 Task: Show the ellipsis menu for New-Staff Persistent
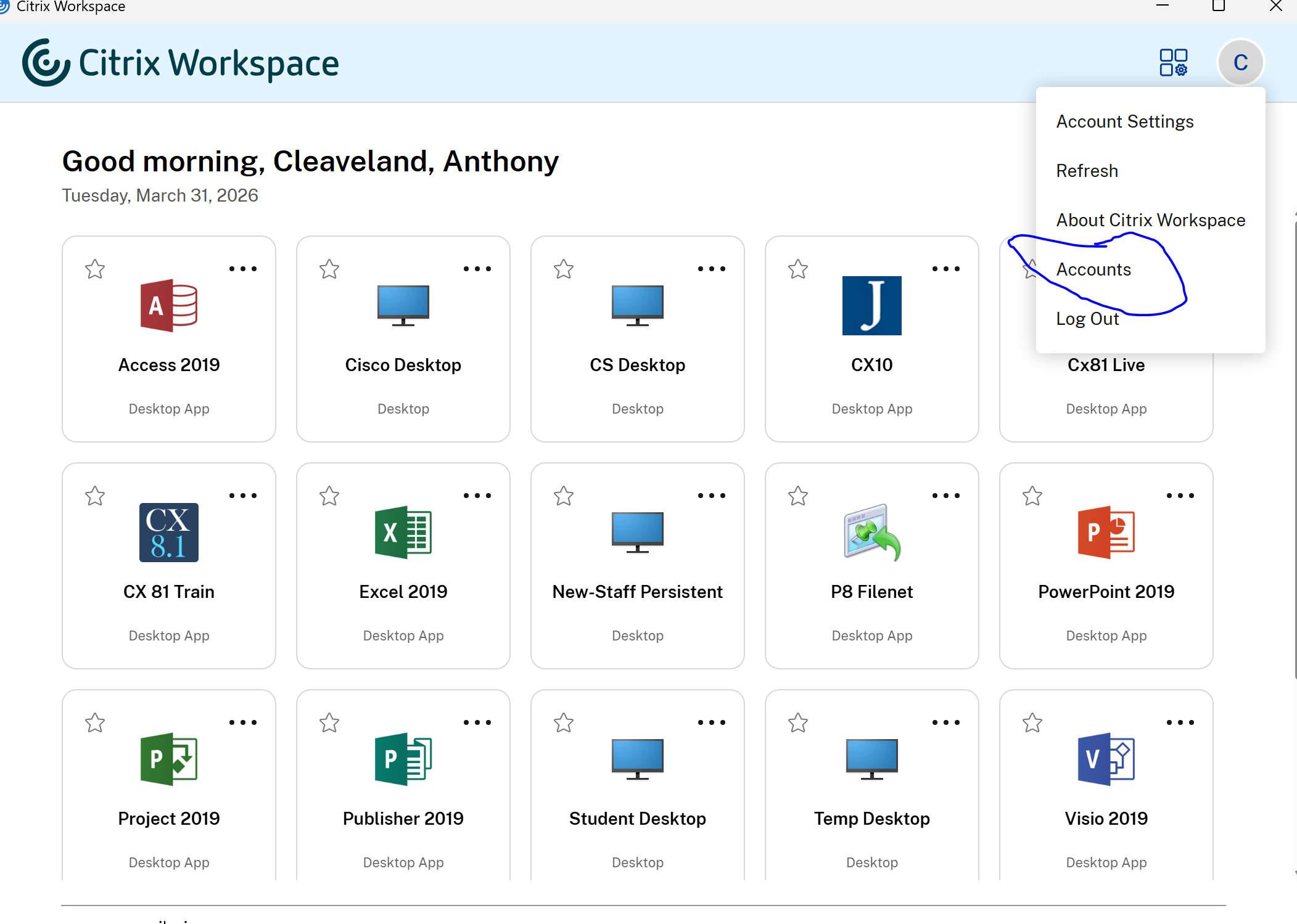[711, 496]
